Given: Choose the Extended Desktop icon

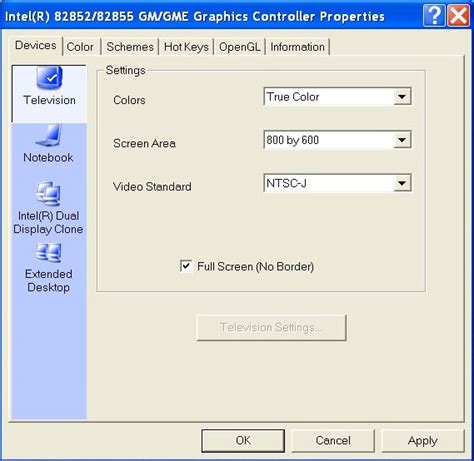Looking at the screenshot, I should [48, 253].
